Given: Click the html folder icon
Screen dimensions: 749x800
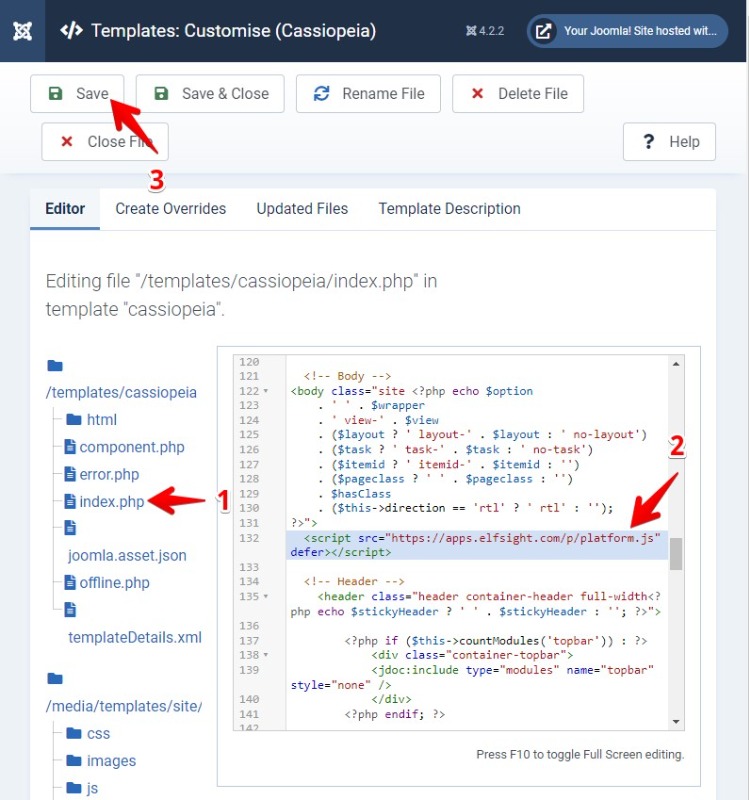Looking at the screenshot, I should pyautogui.click(x=74, y=419).
